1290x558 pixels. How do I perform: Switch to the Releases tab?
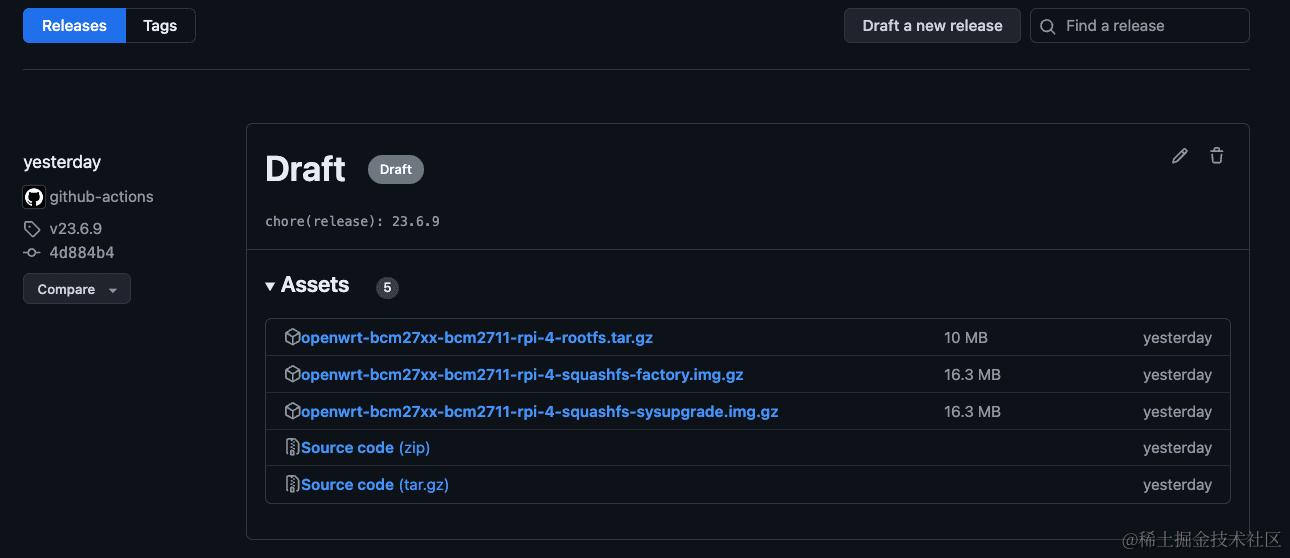point(74,26)
